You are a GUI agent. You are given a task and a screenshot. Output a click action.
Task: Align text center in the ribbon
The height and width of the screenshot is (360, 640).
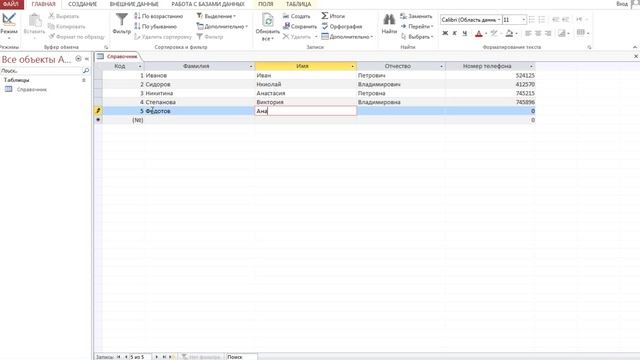(x=538, y=33)
